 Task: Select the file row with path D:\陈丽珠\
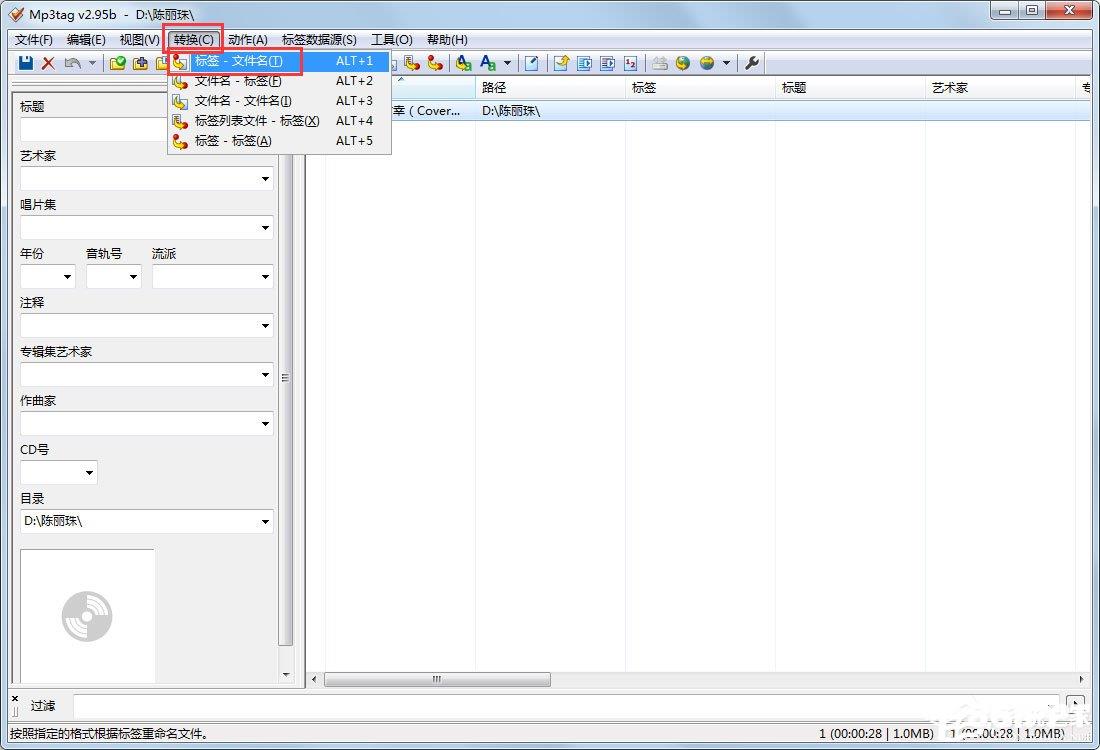(699, 111)
